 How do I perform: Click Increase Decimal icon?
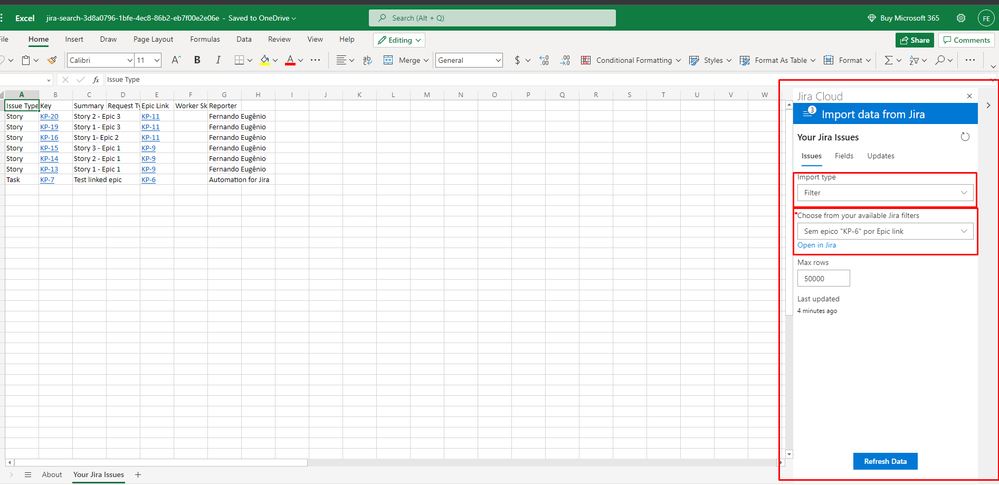pos(544,60)
